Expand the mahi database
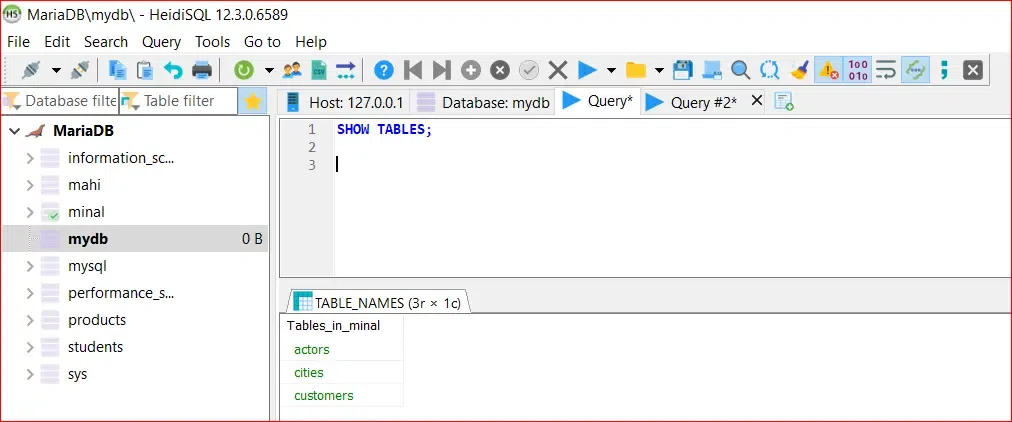 [x=30, y=185]
